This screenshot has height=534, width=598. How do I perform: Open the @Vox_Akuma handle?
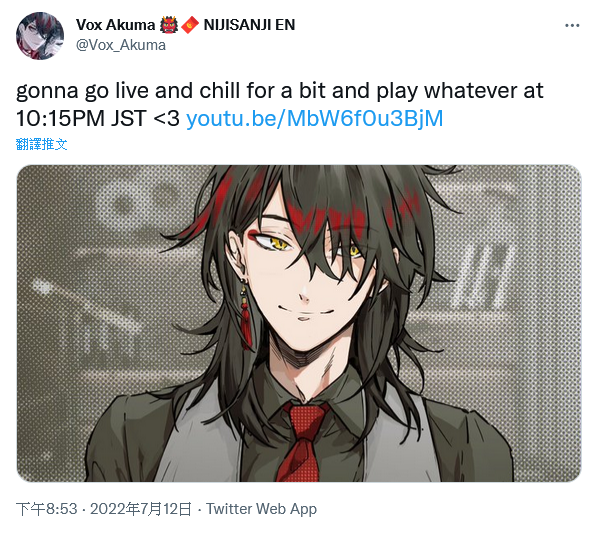tap(121, 45)
